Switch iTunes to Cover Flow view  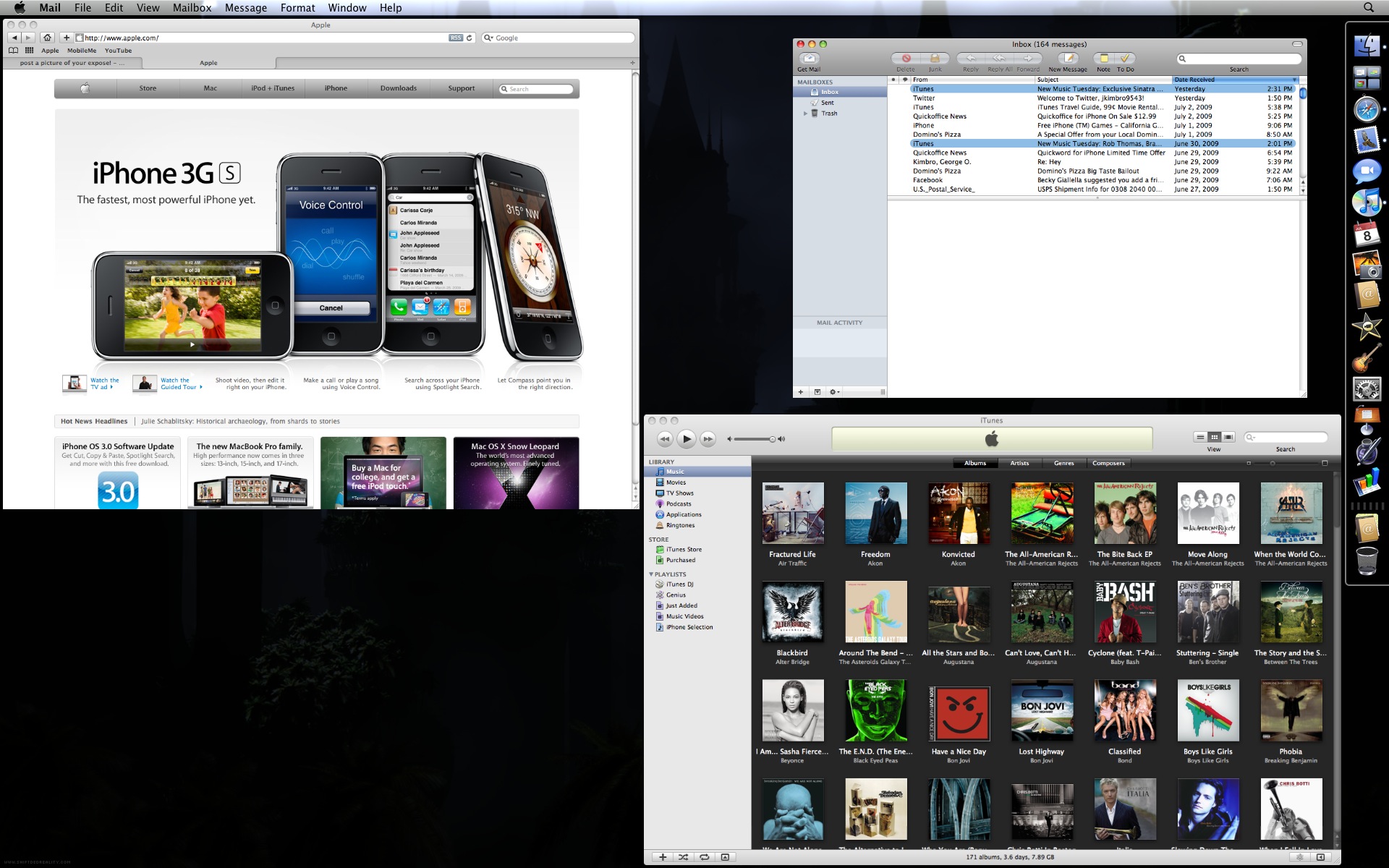[x=1228, y=437]
